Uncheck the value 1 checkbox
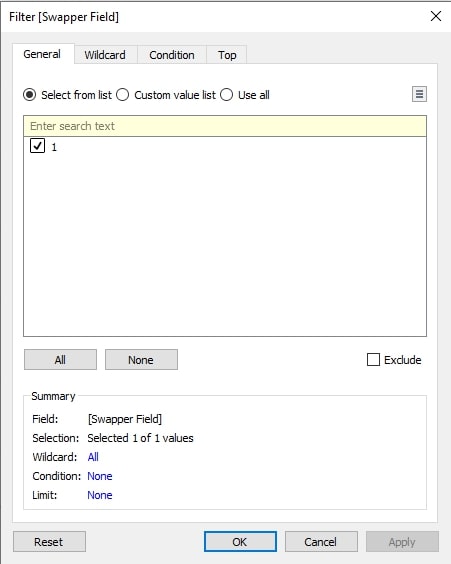The width and height of the screenshot is (451, 564). (37, 146)
